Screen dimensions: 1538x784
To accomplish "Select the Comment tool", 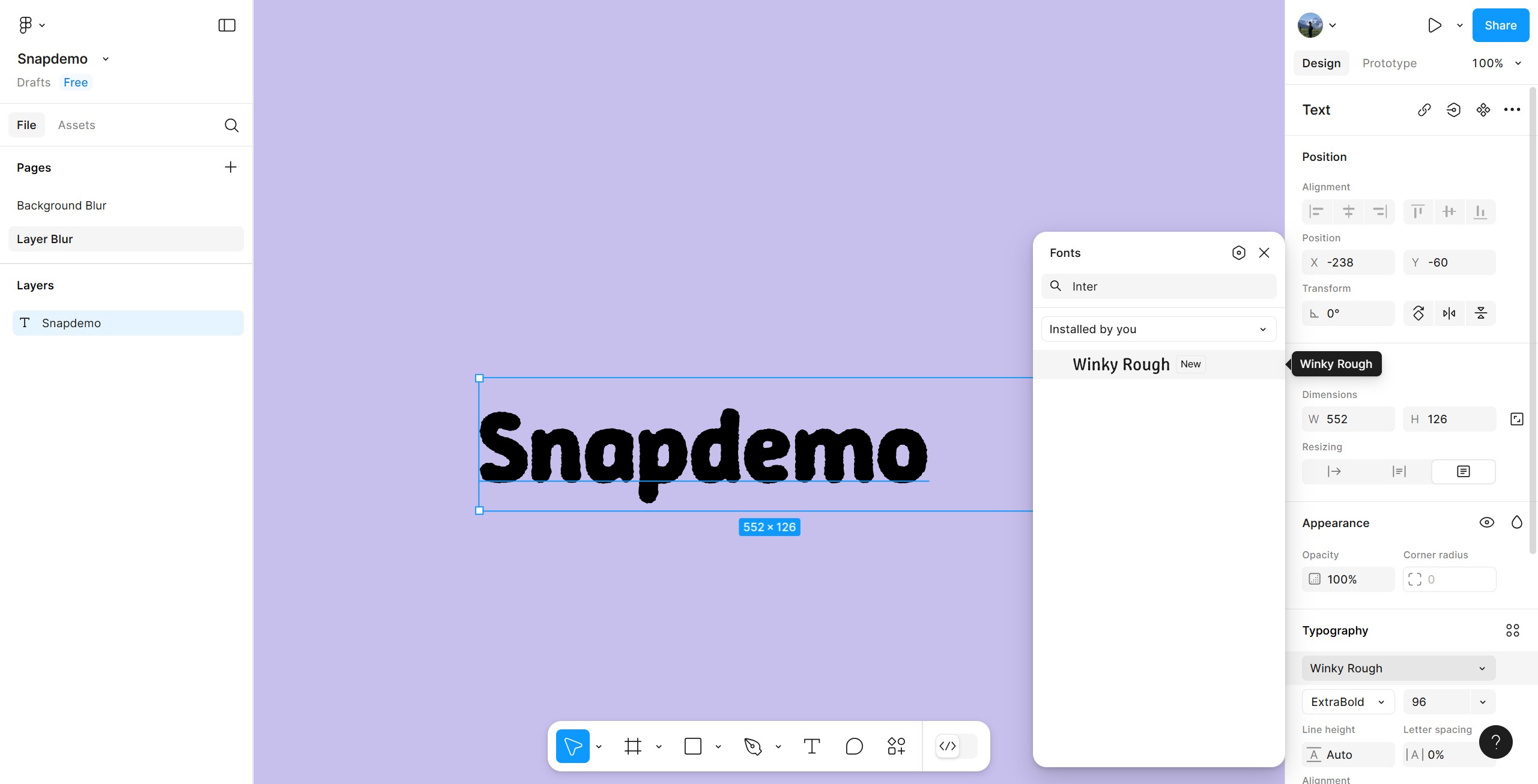I will [854, 746].
